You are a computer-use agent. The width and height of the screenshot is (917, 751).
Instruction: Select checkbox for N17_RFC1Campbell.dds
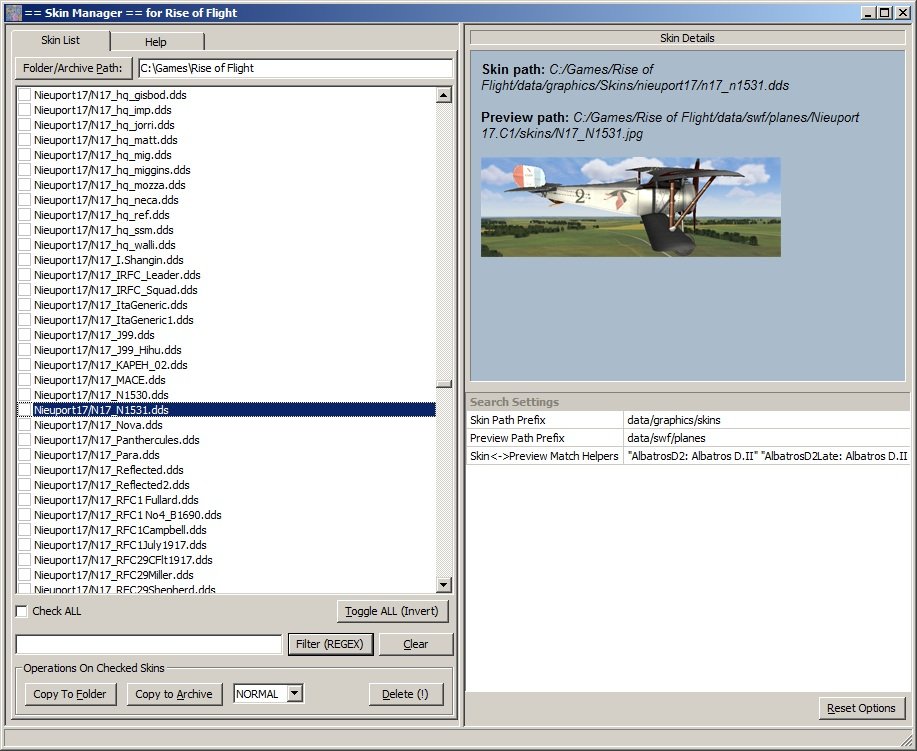click(25, 530)
